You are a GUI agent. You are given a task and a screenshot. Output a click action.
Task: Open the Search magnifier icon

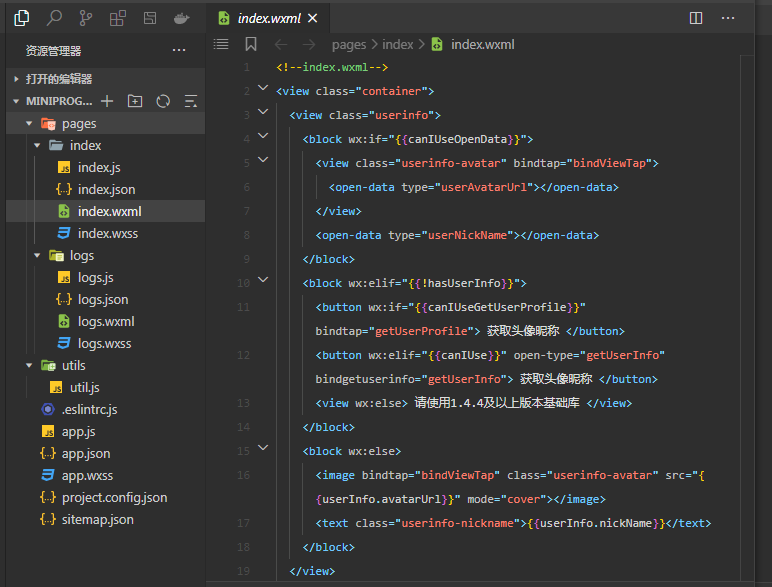pyautogui.click(x=54, y=18)
